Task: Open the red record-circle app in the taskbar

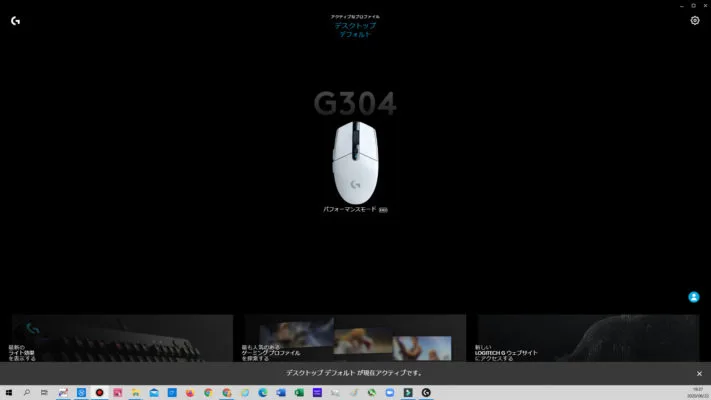Action: [99, 393]
